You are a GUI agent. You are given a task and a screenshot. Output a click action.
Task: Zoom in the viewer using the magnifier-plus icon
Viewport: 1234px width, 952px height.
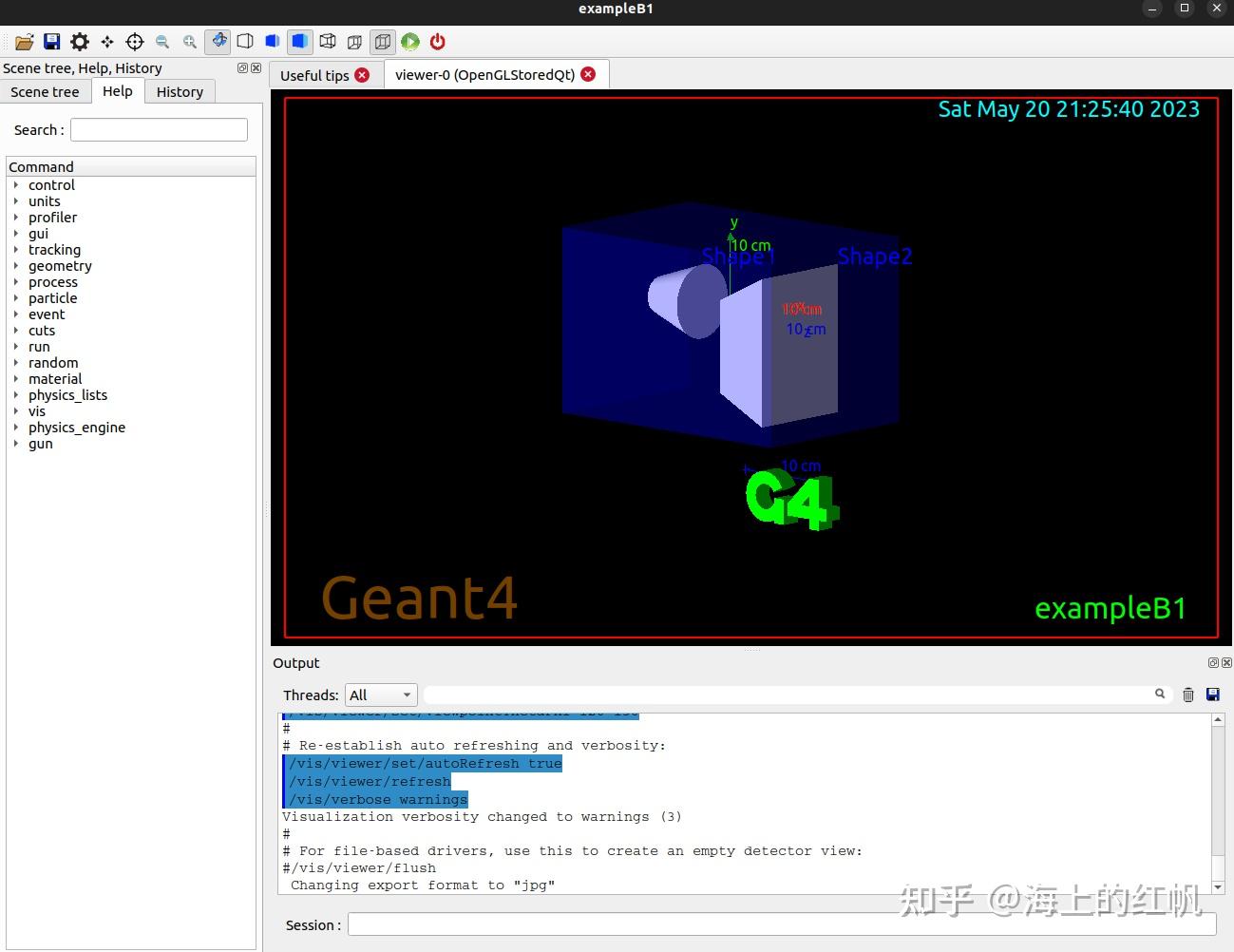pyautogui.click(x=189, y=42)
